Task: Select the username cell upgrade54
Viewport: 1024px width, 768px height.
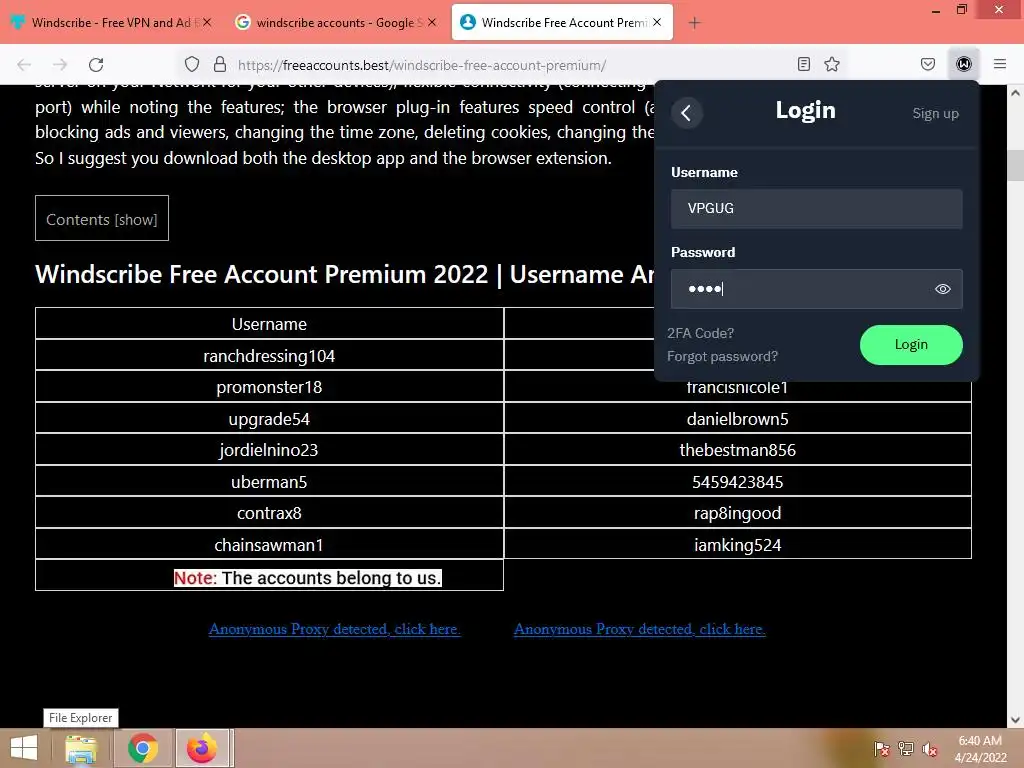Action: [269, 419]
